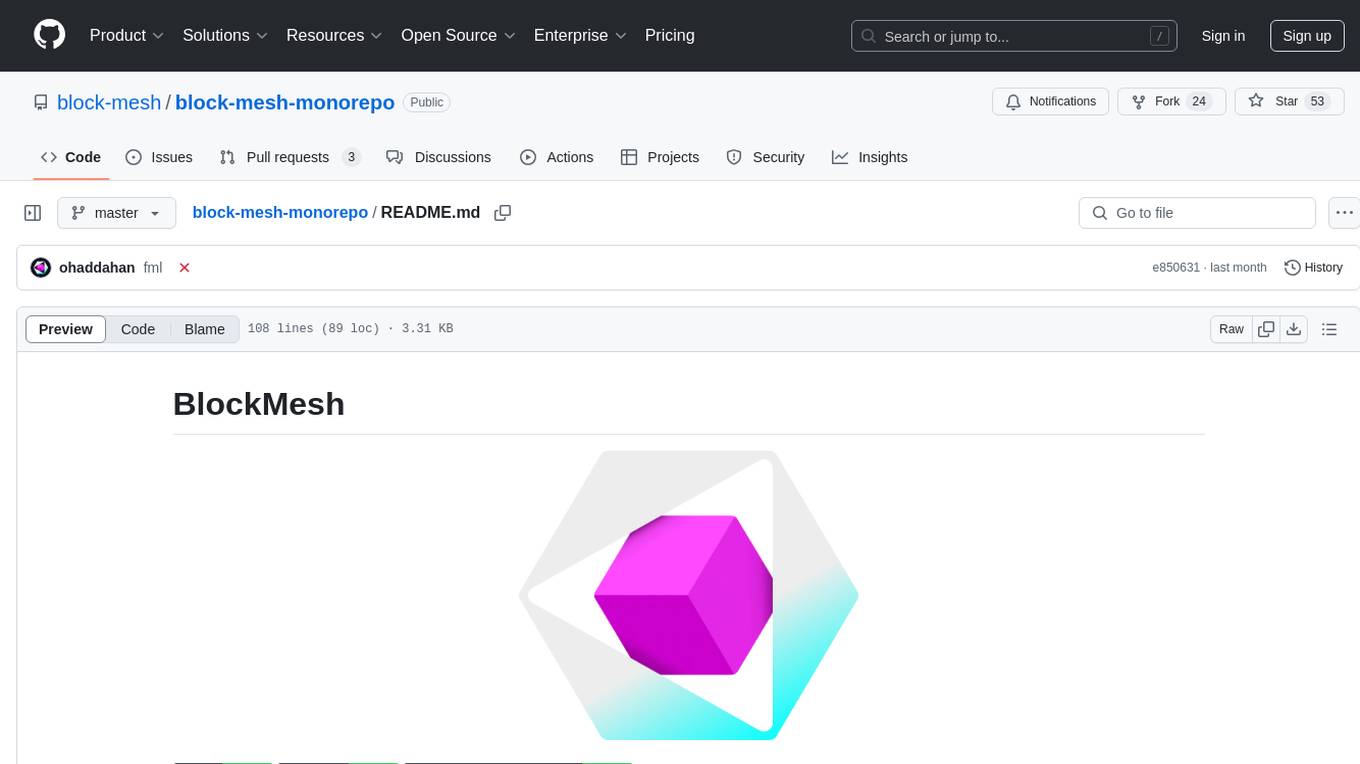Viewport: 1360px width, 764px height.
Task: Expand the Enterprise menu
Action: click(x=580, y=35)
